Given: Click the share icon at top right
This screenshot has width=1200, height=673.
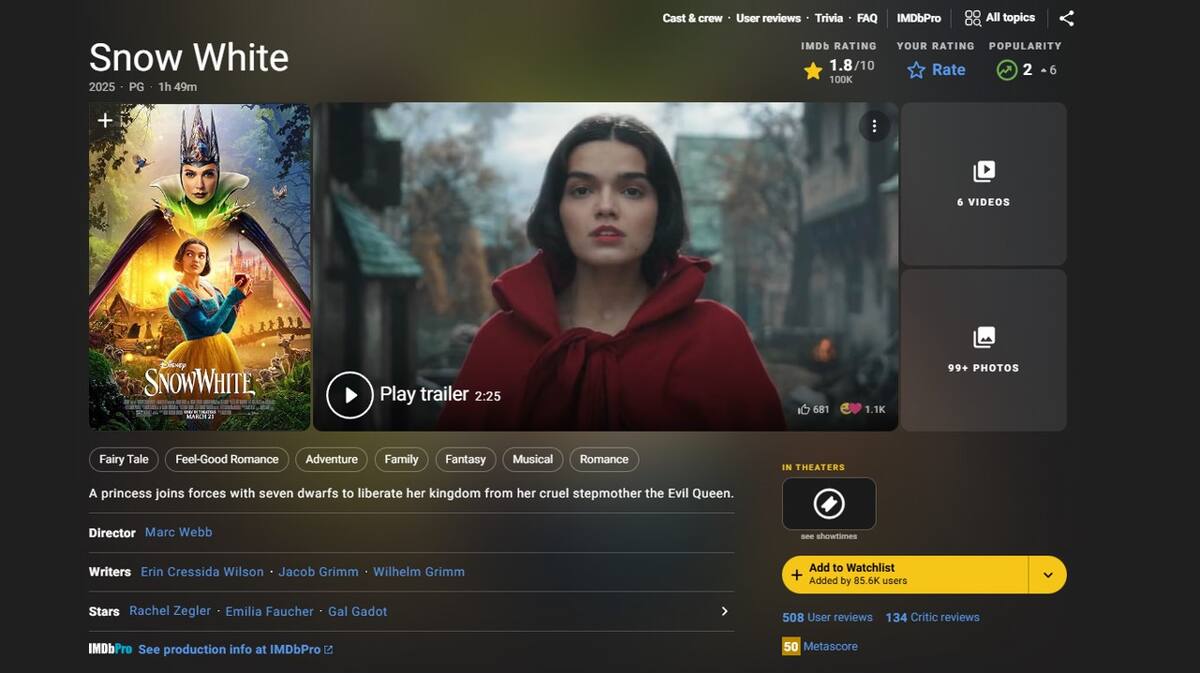Looking at the screenshot, I should (1067, 18).
